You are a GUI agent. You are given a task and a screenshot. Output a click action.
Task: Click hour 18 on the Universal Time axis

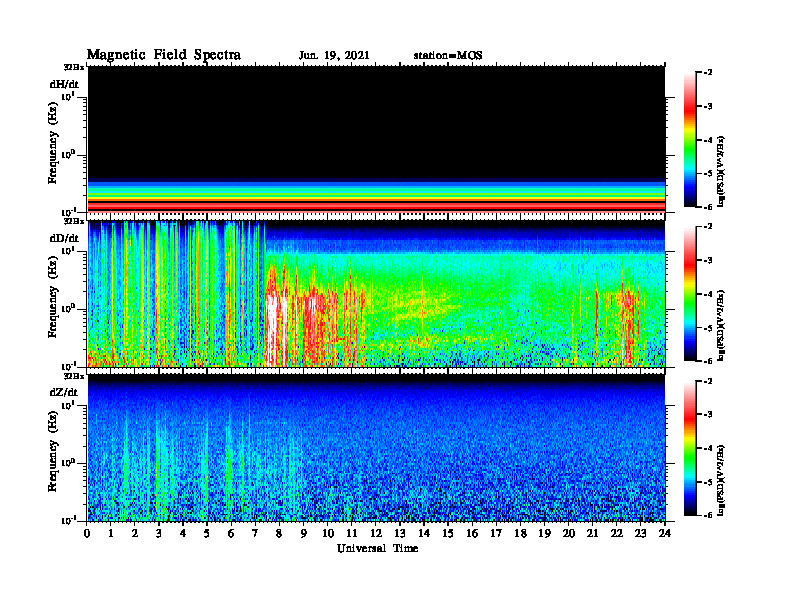[520, 533]
